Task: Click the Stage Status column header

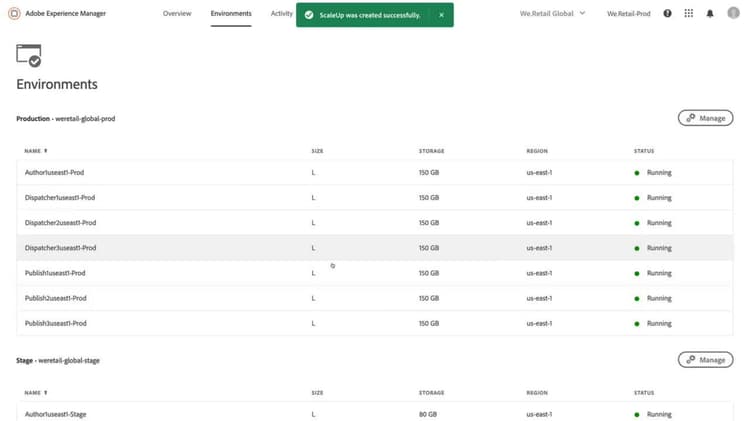Action: pos(644,393)
